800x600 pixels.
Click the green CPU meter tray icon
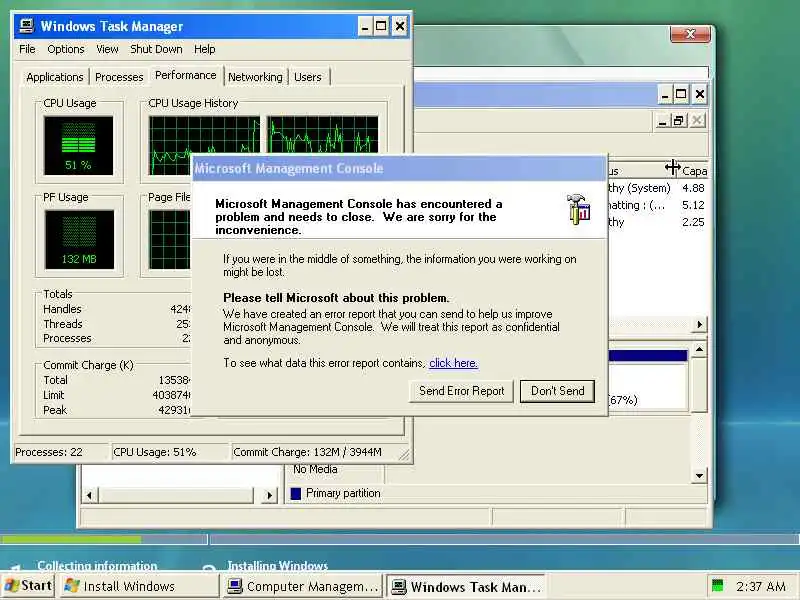pos(717,586)
